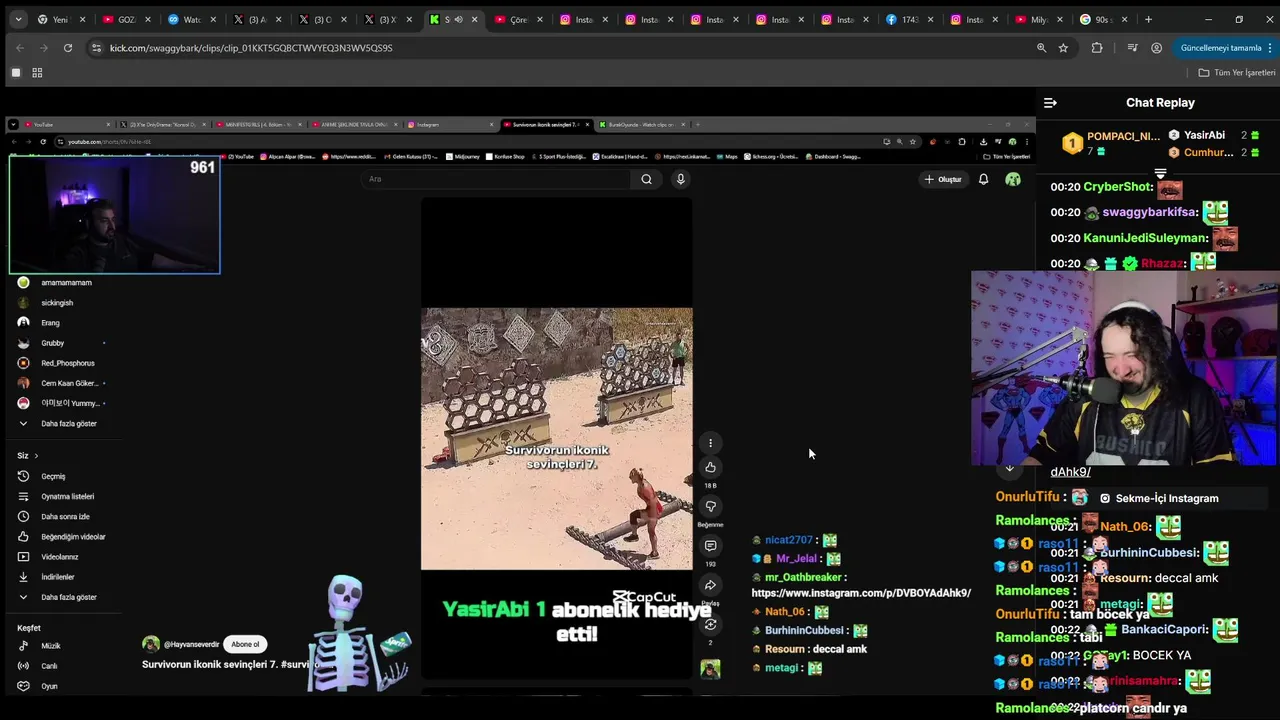1280x720 pixels.
Task: Click the Kick address bar URL
Action: tap(251, 48)
